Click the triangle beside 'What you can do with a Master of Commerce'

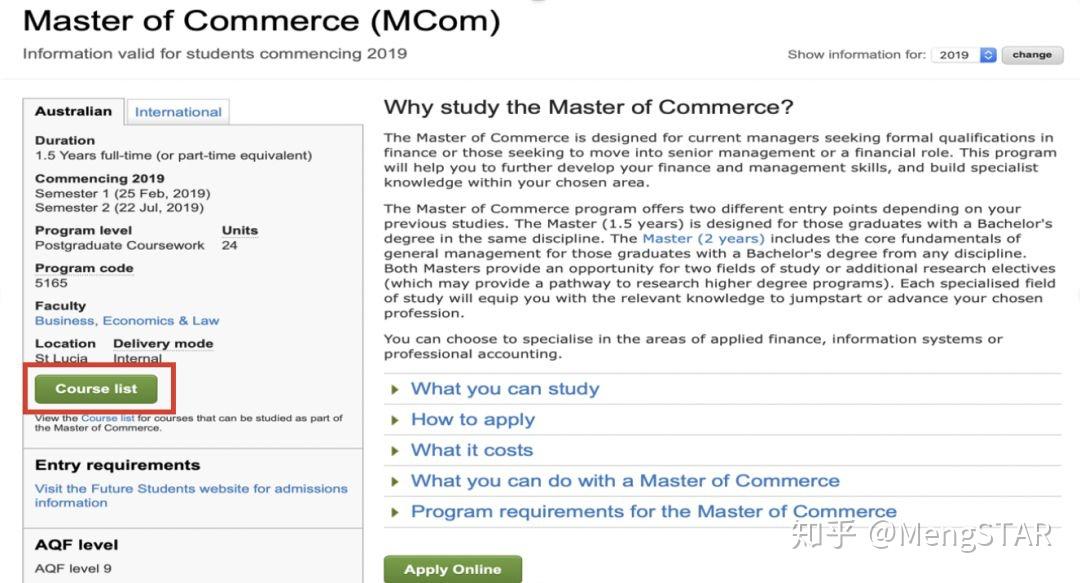[395, 482]
